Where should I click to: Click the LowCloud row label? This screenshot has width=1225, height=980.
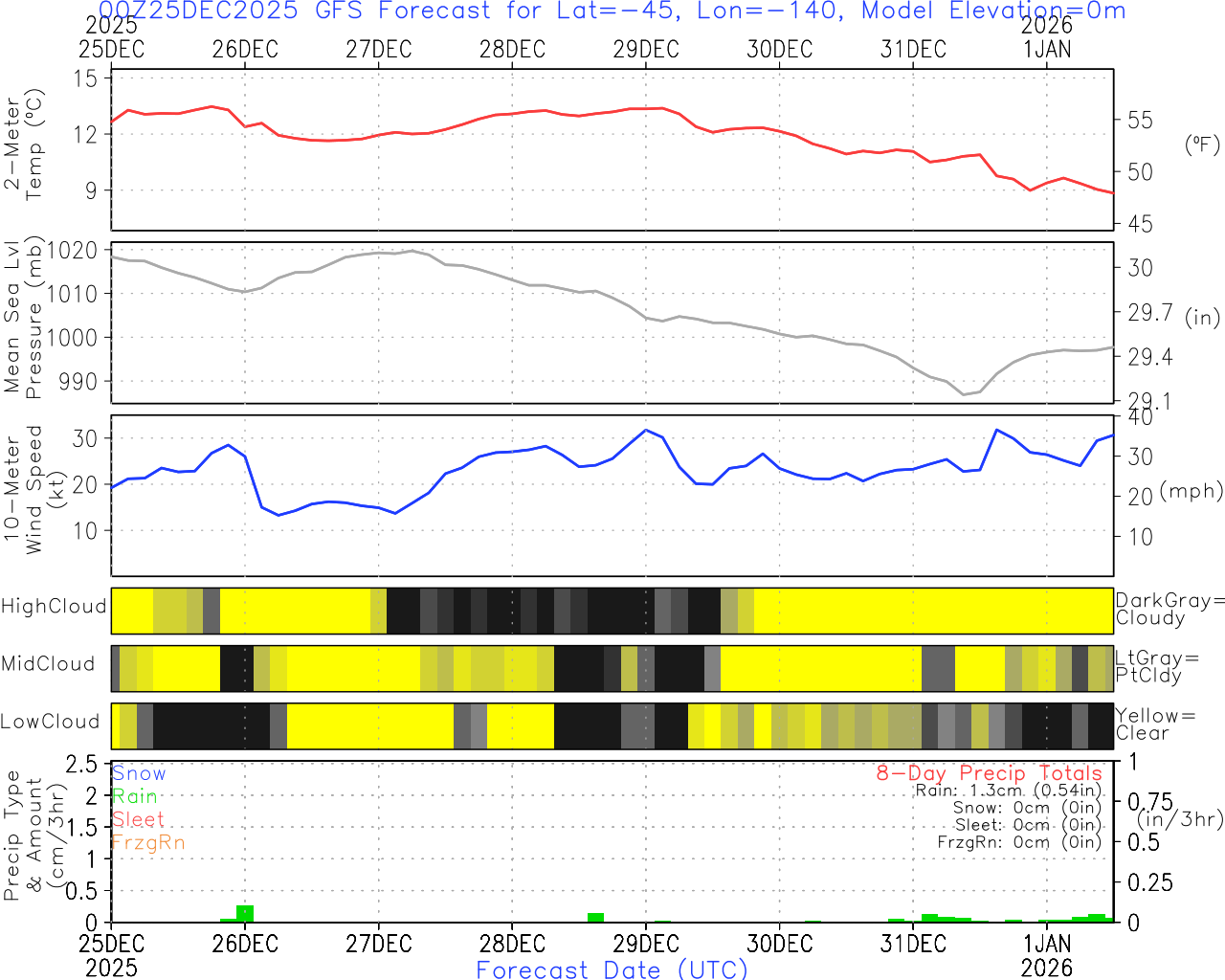(50, 722)
